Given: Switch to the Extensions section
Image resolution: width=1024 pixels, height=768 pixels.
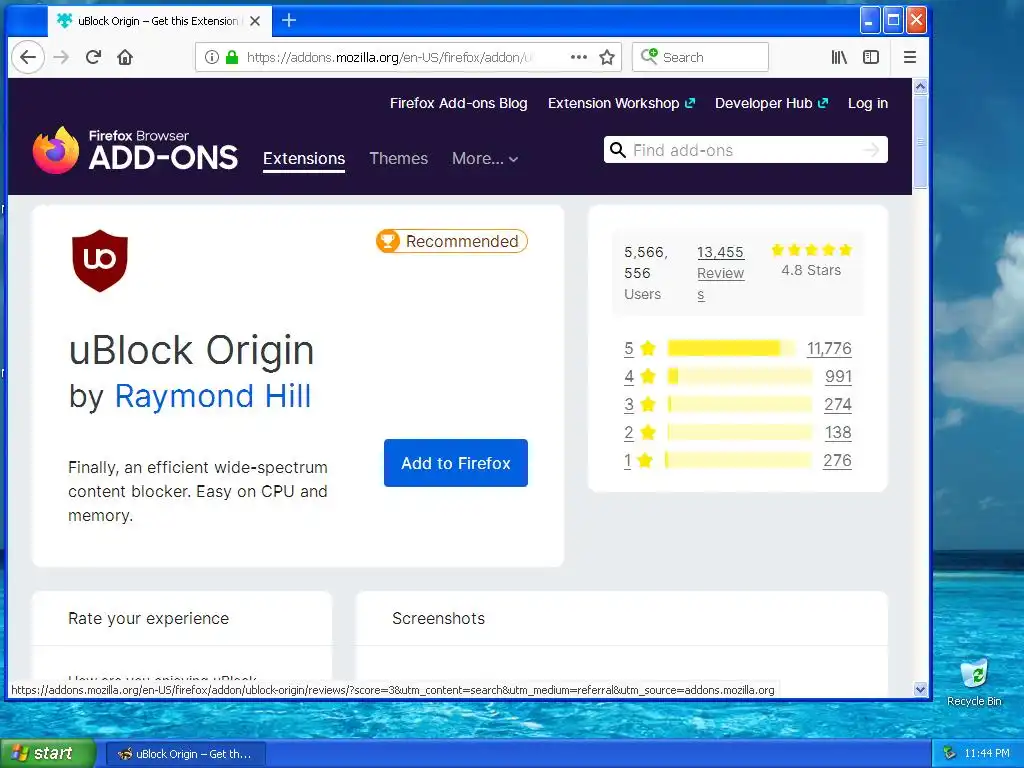Looking at the screenshot, I should [x=304, y=159].
